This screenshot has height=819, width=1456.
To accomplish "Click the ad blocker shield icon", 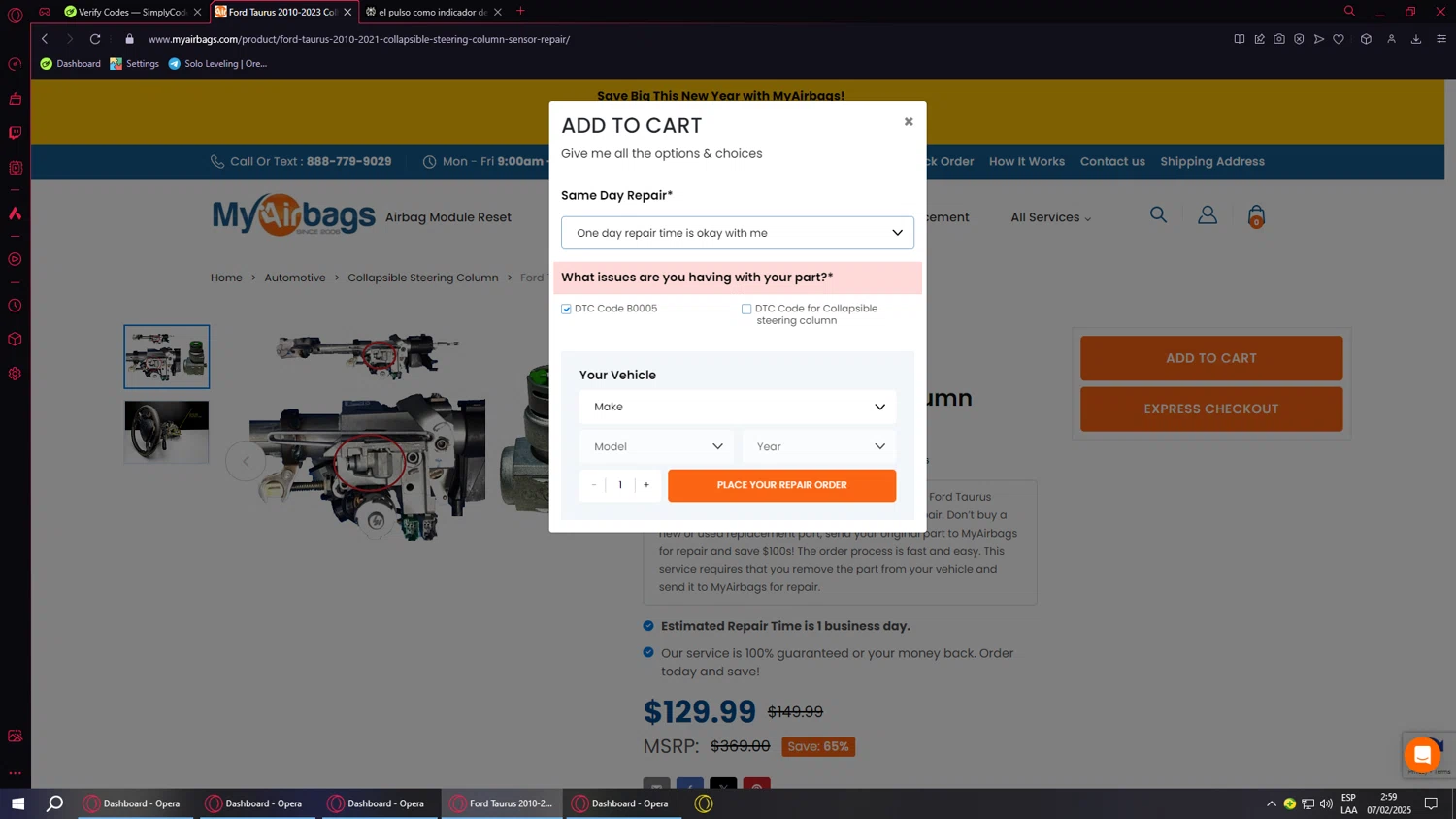I will click(1299, 39).
